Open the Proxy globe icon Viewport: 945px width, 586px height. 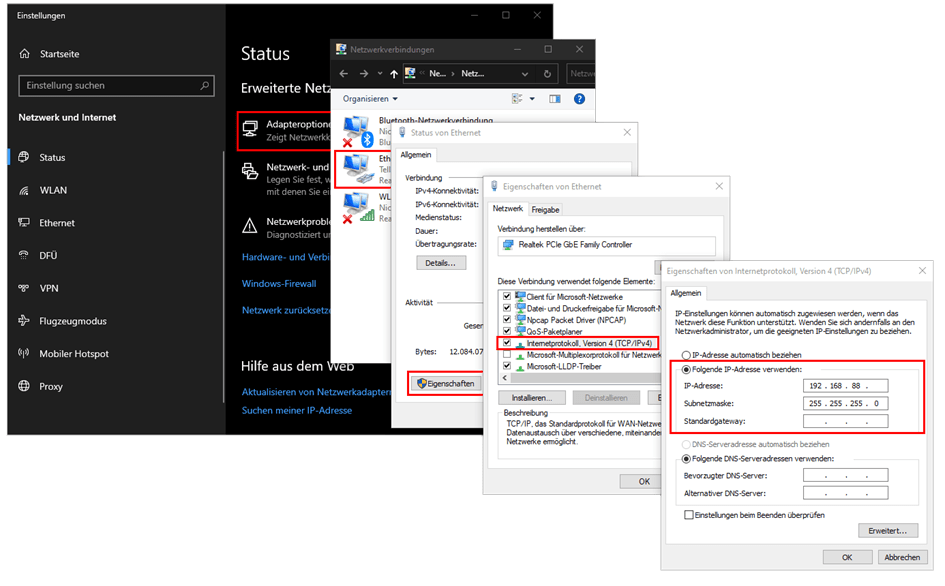click(x=24, y=386)
